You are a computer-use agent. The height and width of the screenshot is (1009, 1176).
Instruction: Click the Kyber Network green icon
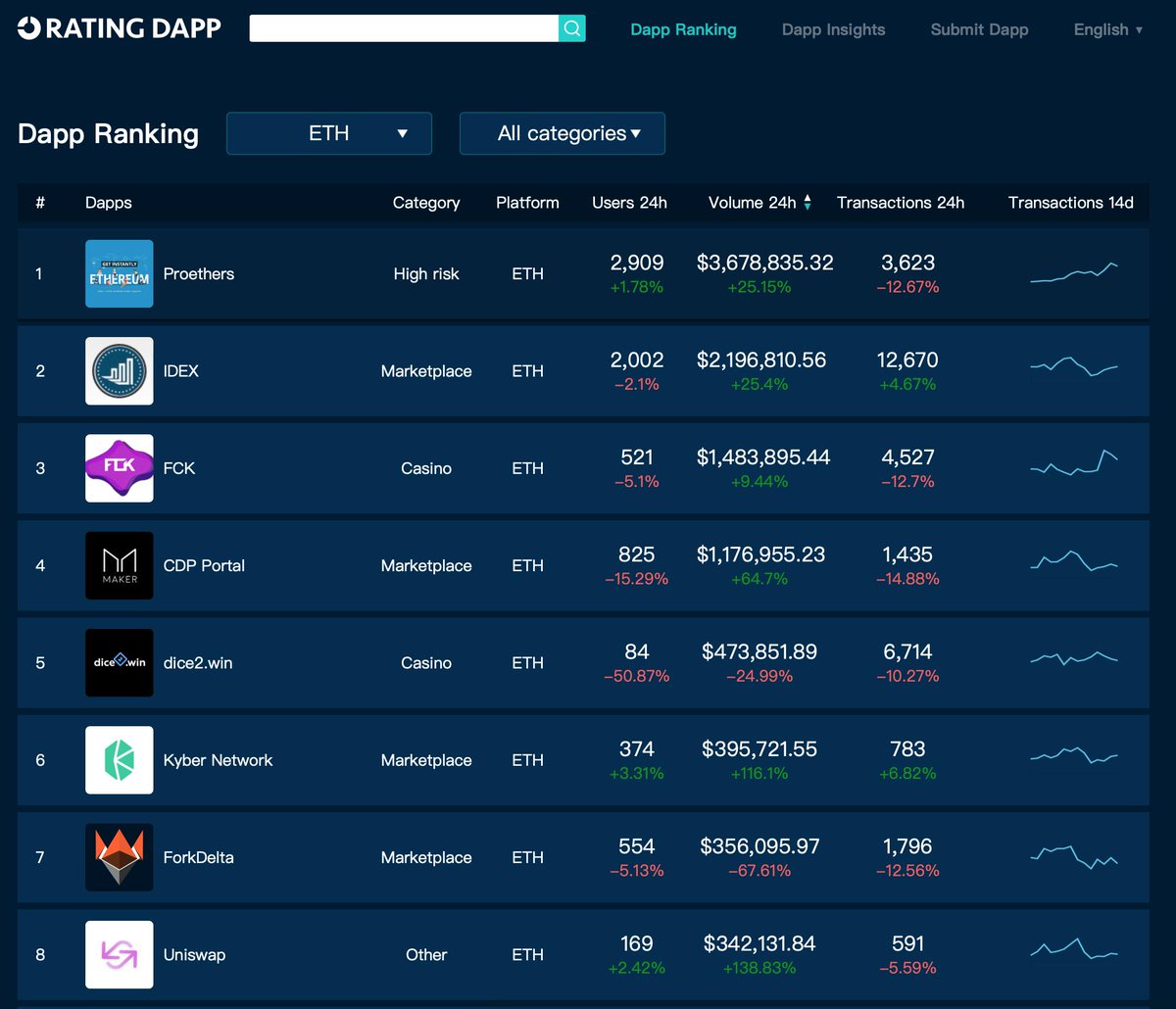click(x=120, y=760)
